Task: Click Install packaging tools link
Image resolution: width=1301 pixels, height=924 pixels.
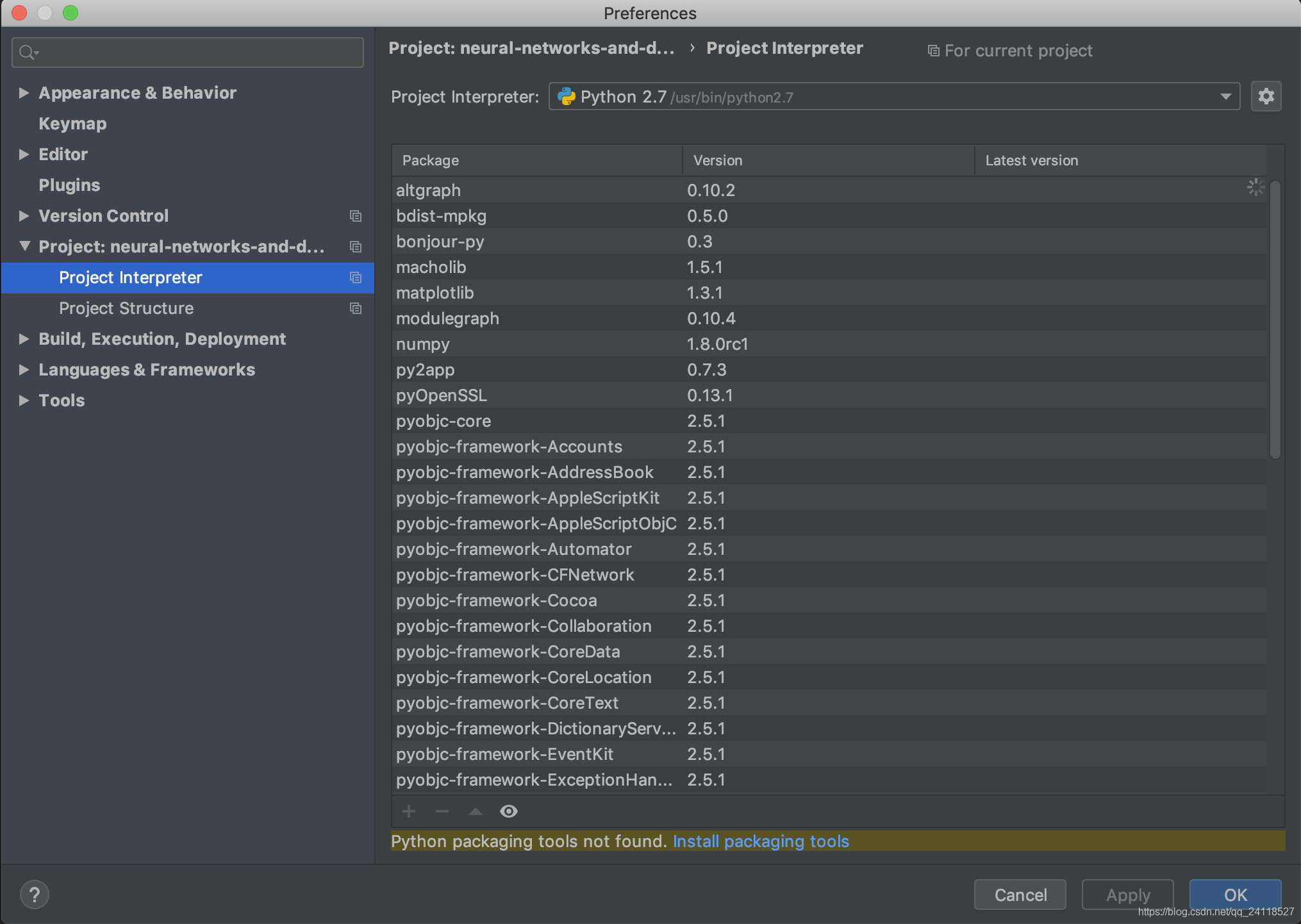Action: click(x=761, y=841)
